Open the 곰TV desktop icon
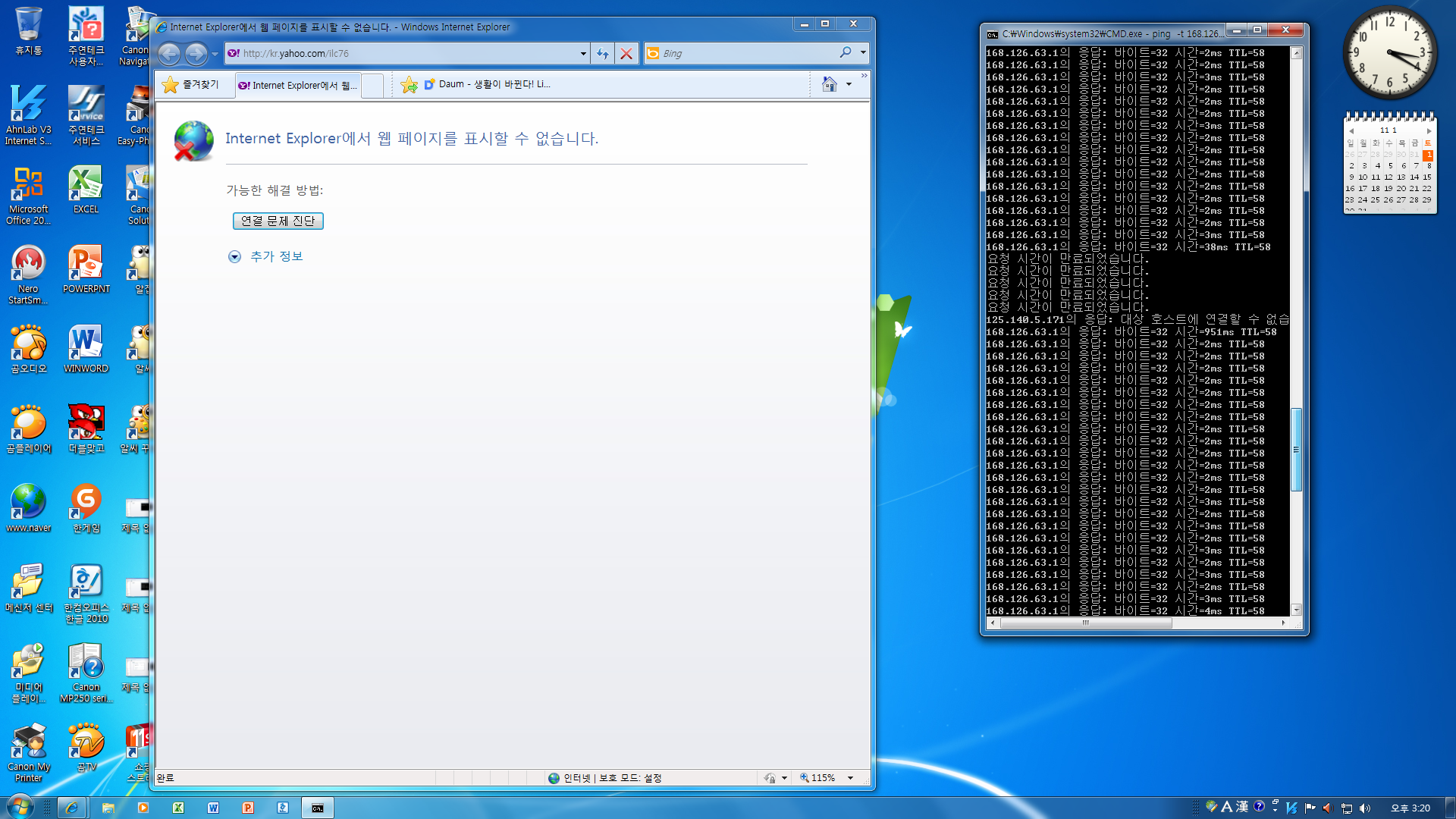1456x819 pixels. pyautogui.click(x=86, y=748)
